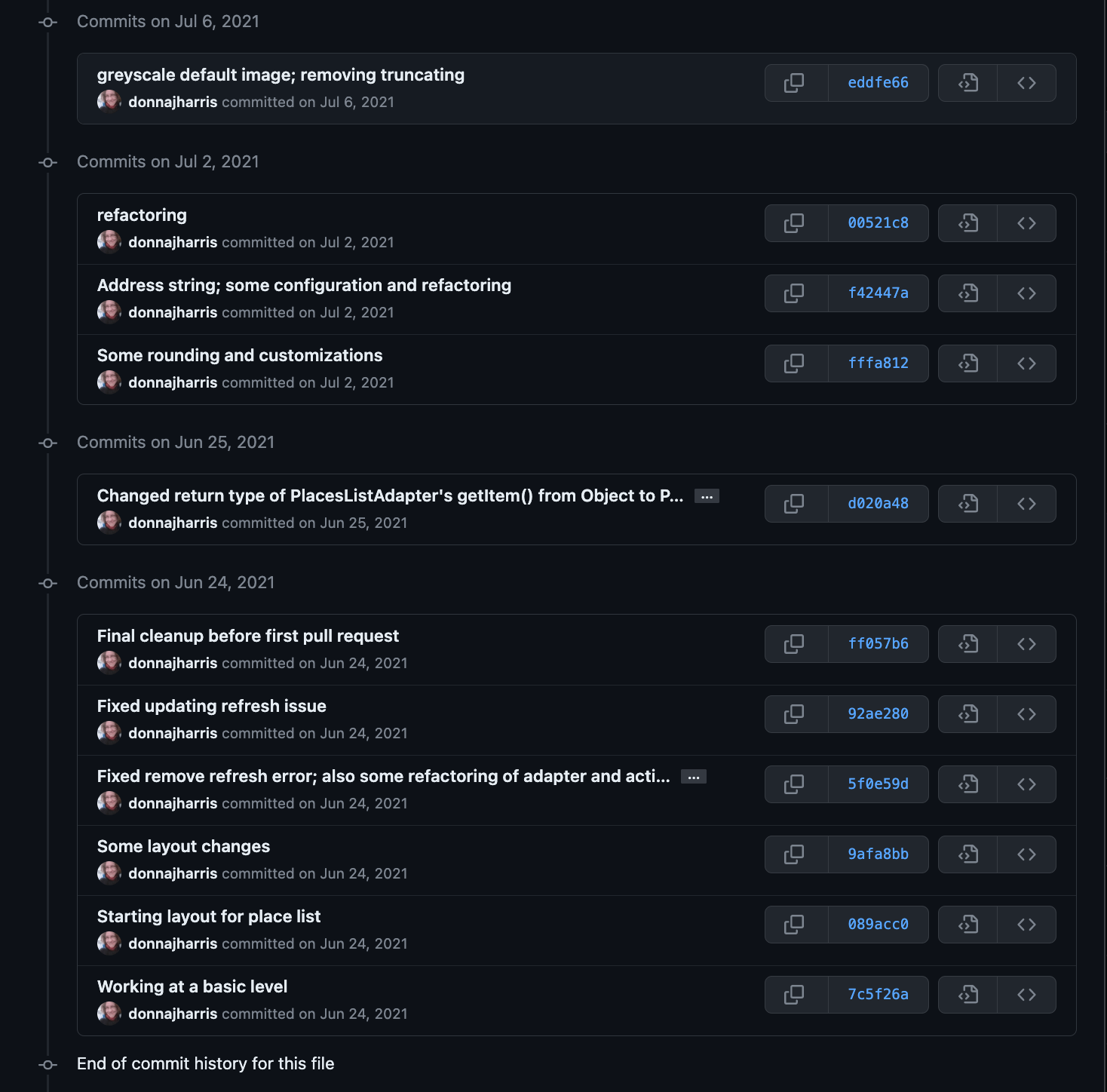Expand the truncated 'Fixed remove refresh error' message
The image size is (1107, 1092).
point(693,776)
